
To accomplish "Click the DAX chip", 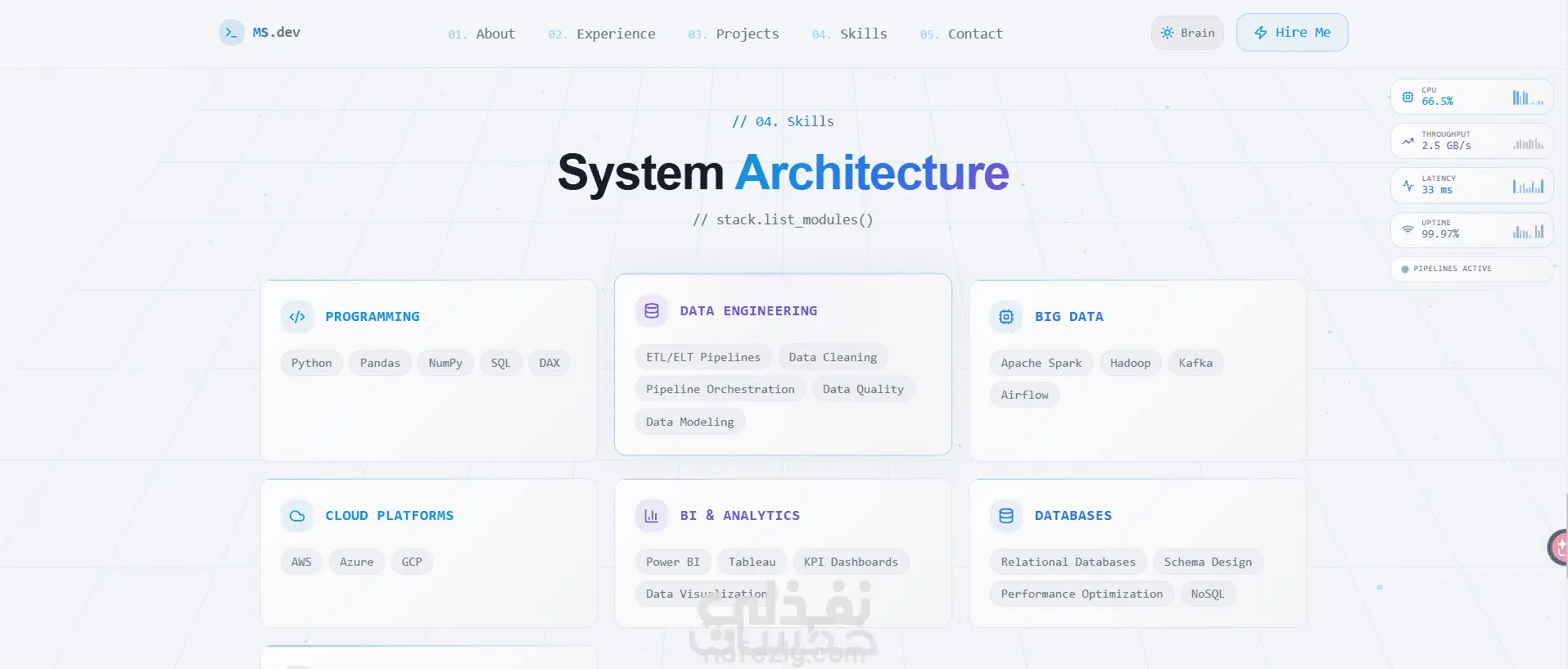I will click(x=549, y=363).
